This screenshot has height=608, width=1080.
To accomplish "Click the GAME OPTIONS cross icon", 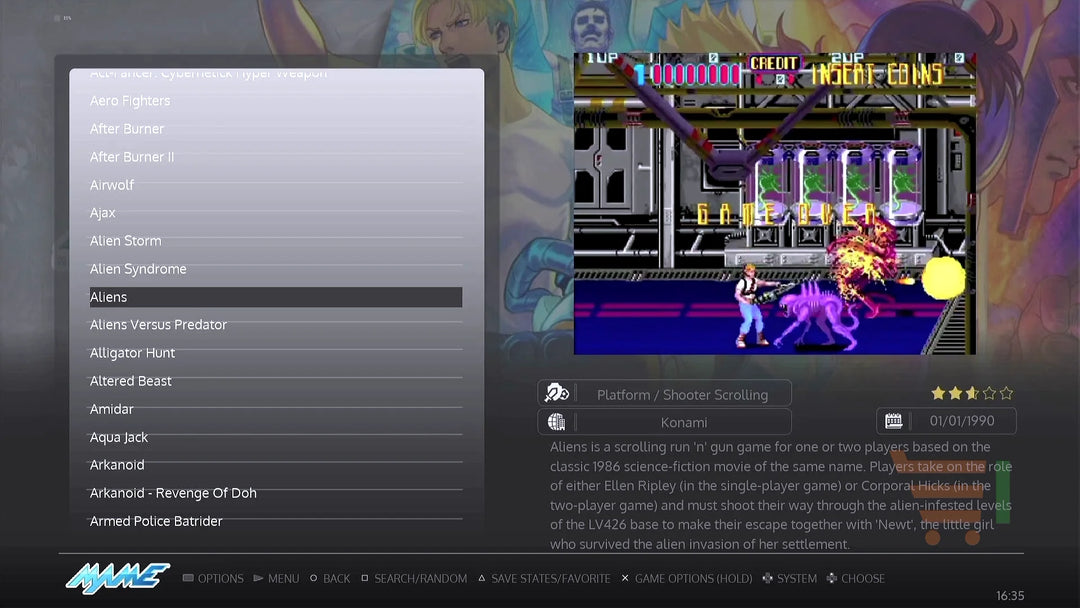I will 625,578.
